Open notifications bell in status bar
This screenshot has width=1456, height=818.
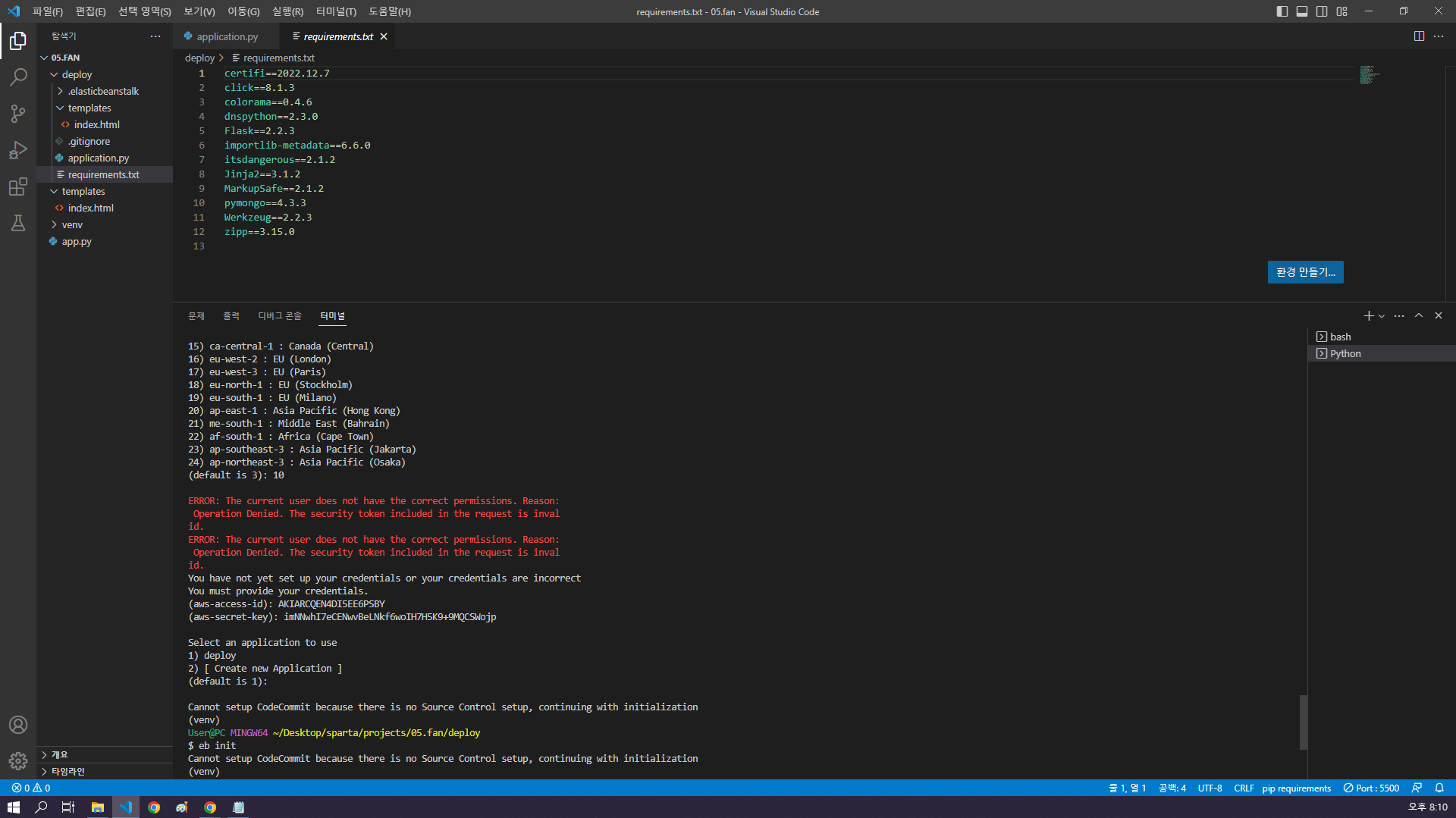click(x=1439, y=788)
